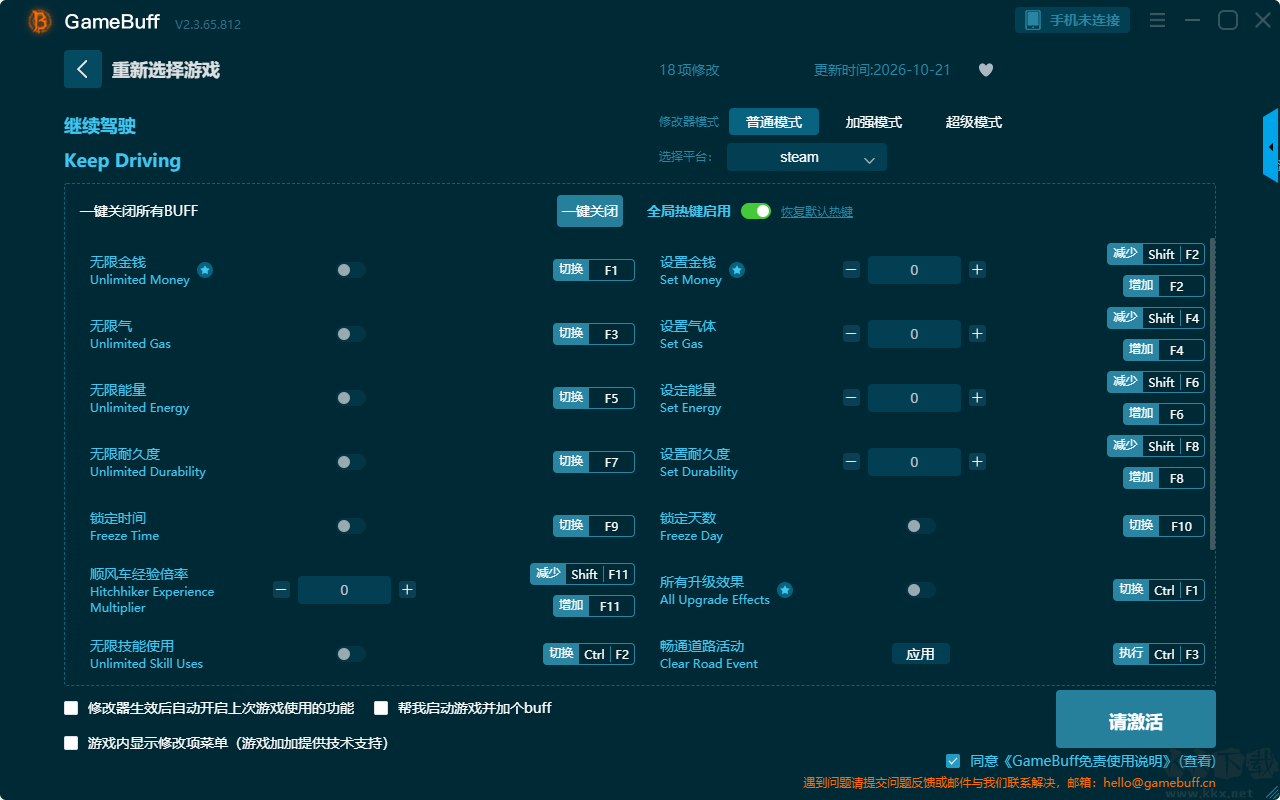The height and width of the screenshot is (800, 1280).
Task: Disable the global hotkey toggle 全局热键启用
Action: [756, 211]
